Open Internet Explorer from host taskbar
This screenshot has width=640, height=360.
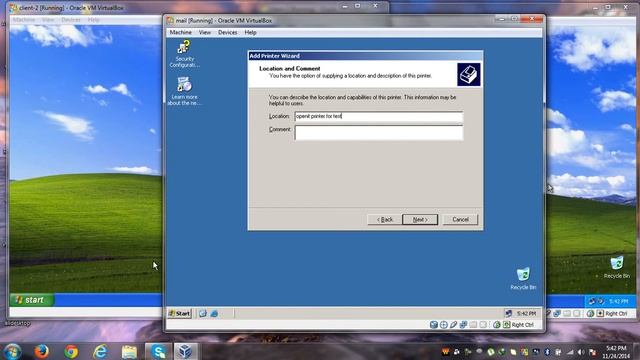tap(100, 351)
